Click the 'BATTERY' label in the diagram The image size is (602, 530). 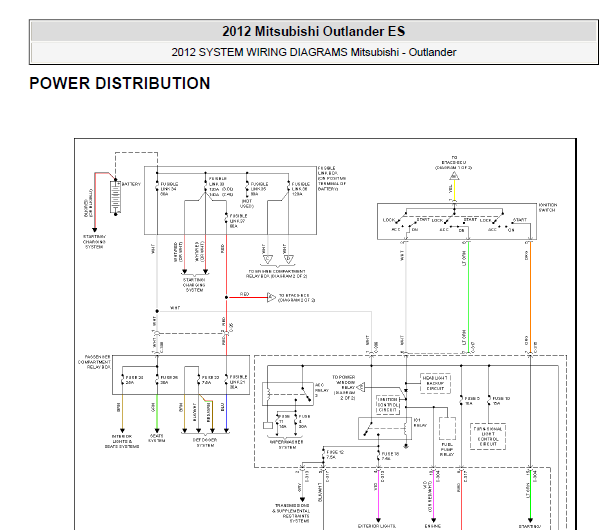coord(131,184)
